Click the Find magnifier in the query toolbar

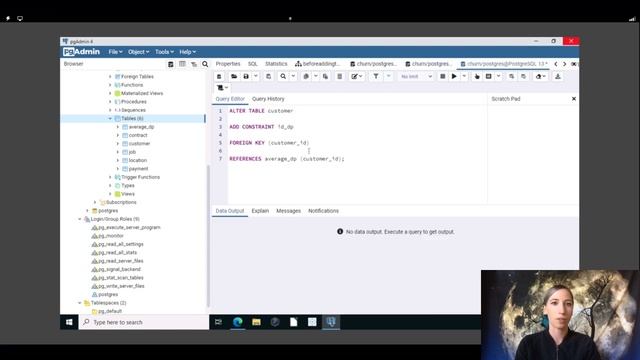click(283, 76)
